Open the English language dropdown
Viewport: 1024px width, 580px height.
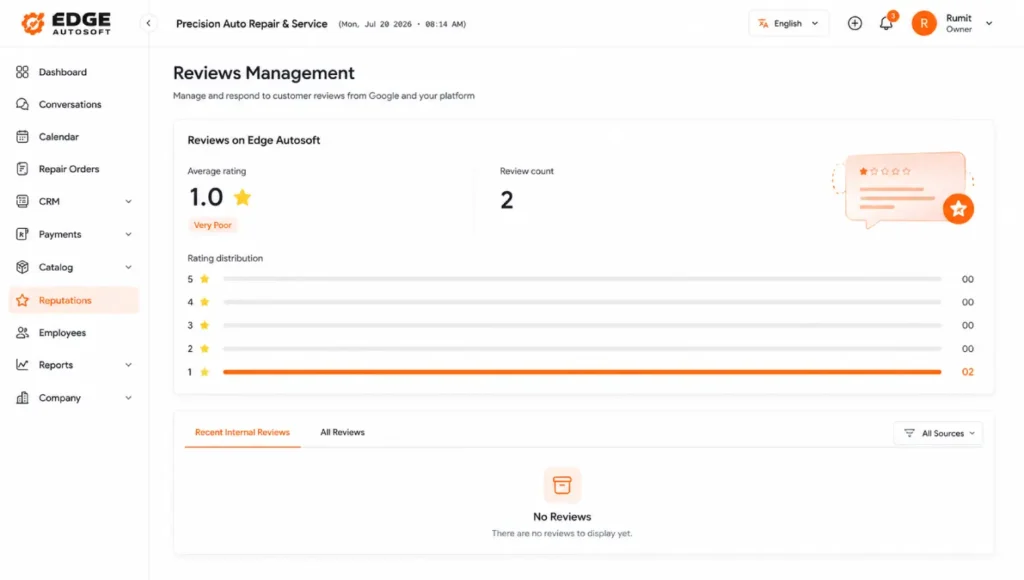point(789,24)
